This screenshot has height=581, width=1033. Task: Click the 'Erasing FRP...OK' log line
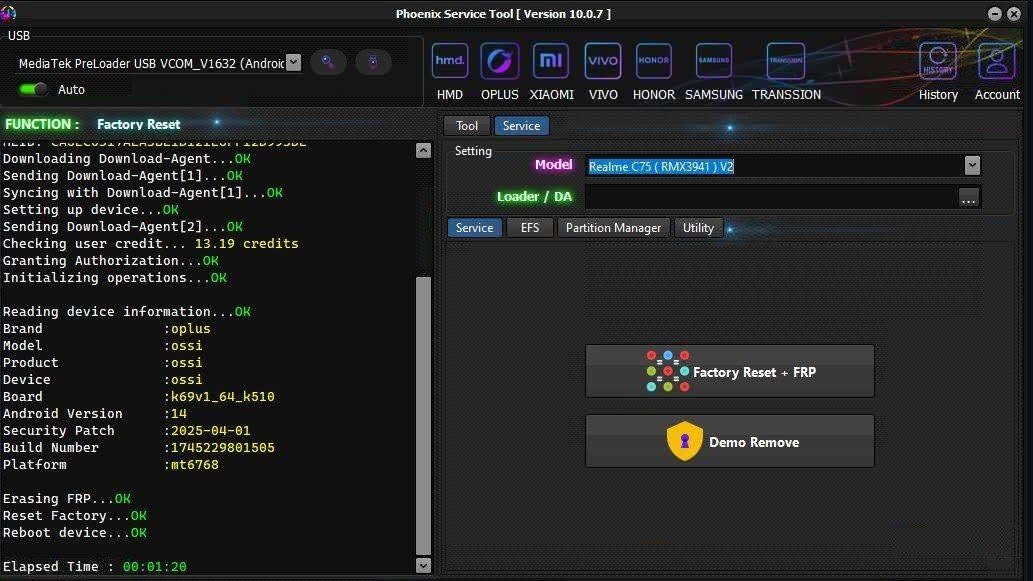coord(67,499)
